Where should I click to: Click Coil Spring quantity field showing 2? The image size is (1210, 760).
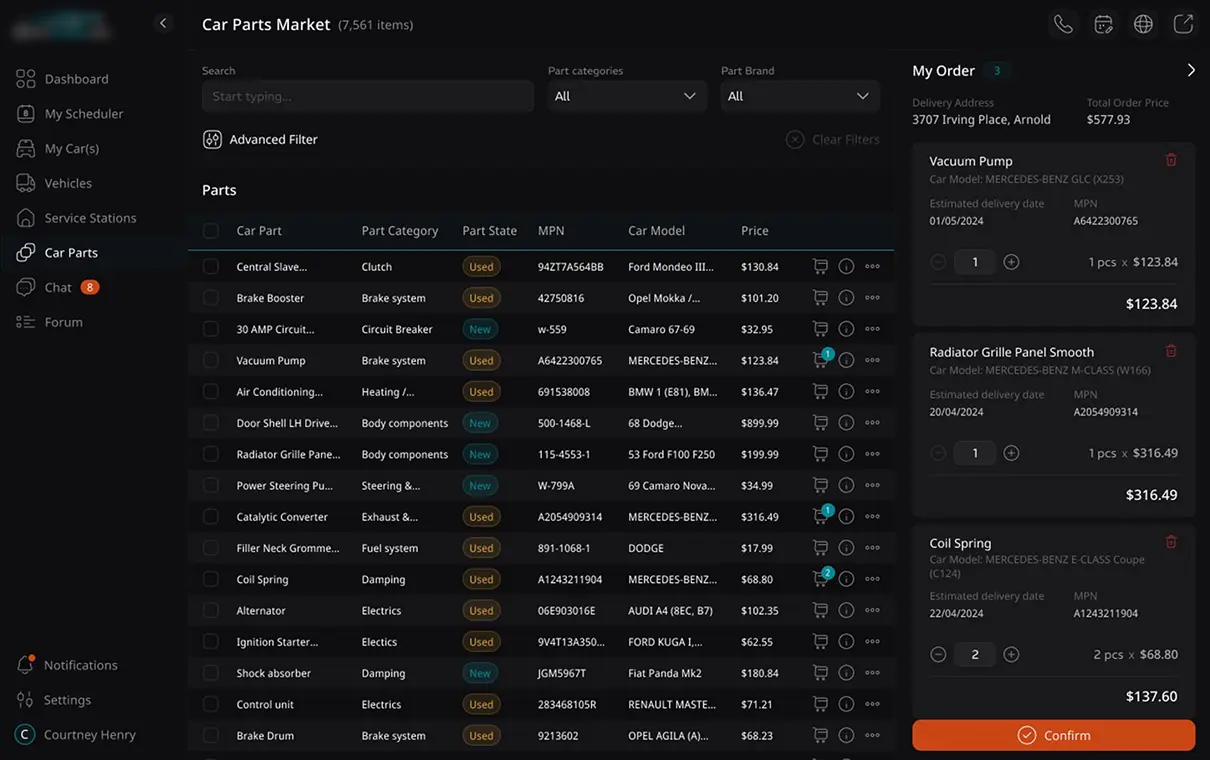coord(975,654)
